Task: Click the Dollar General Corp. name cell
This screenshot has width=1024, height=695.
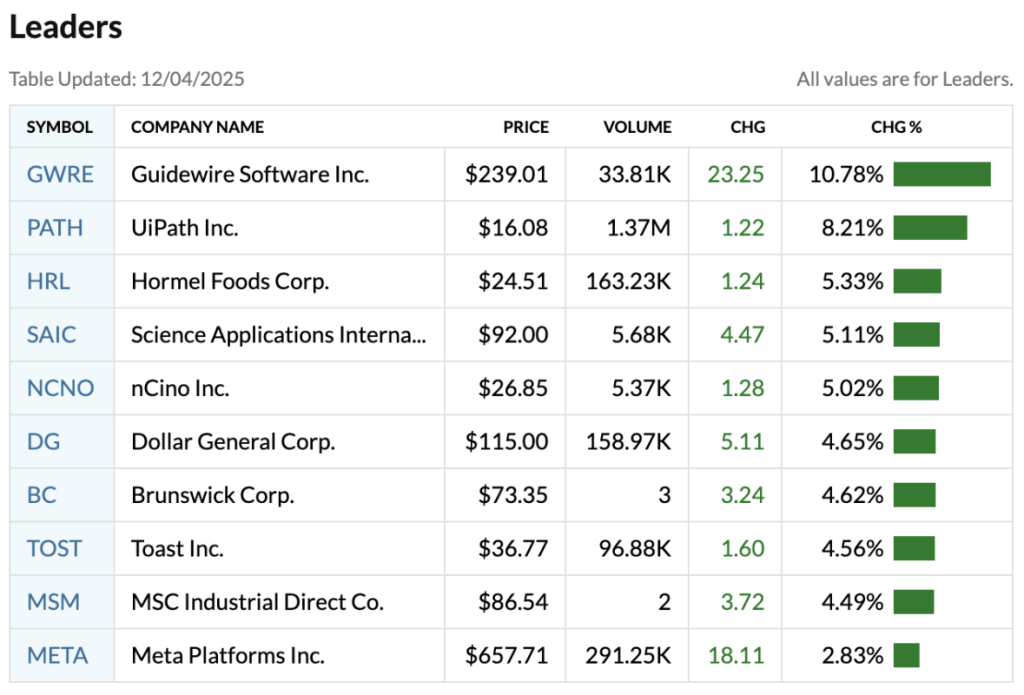Action: 233,441
